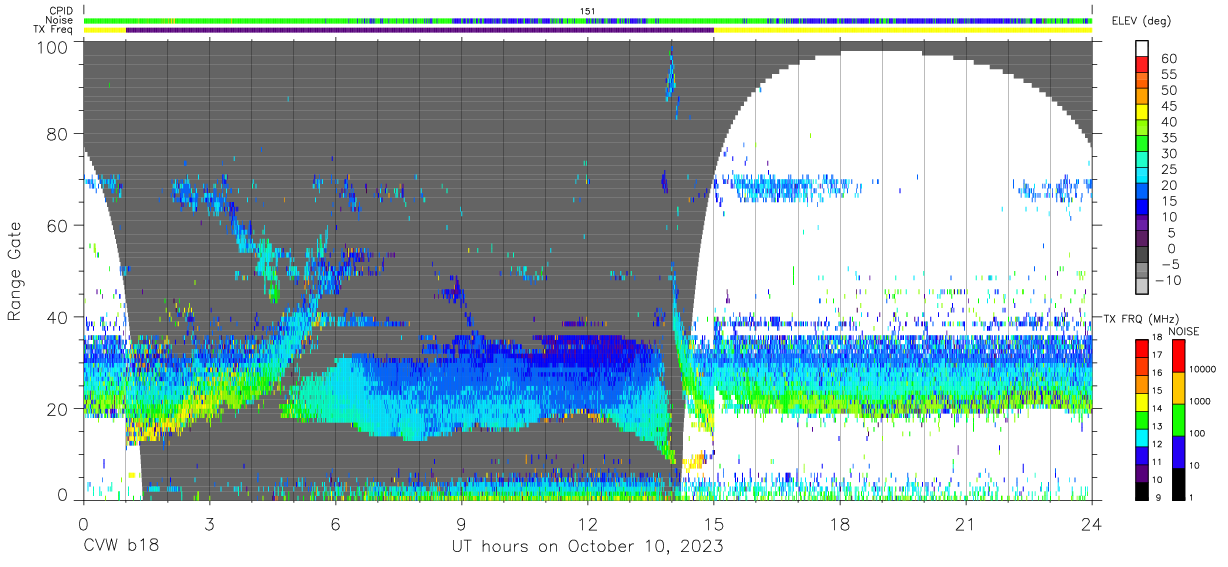Click the 'CVW b18' radar label

tap(120, 547)
